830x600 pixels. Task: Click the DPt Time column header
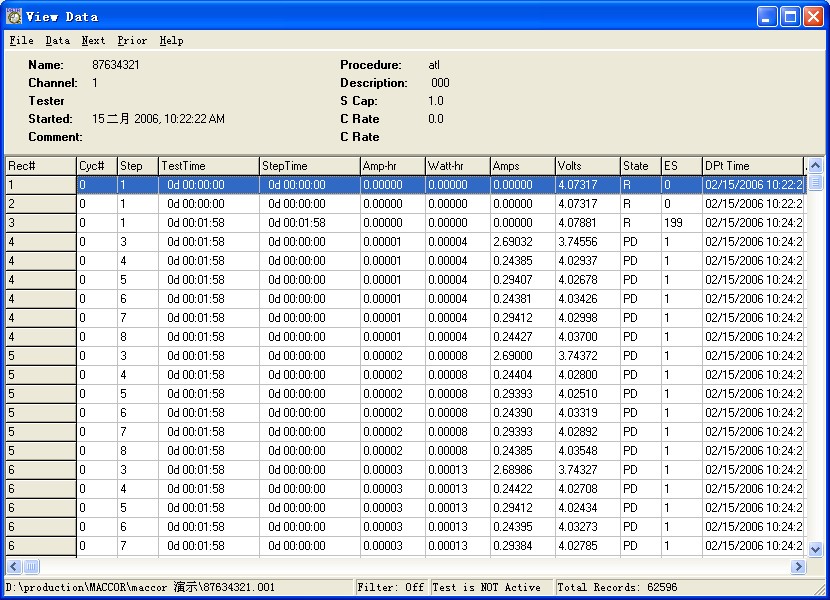pos(752,166)
